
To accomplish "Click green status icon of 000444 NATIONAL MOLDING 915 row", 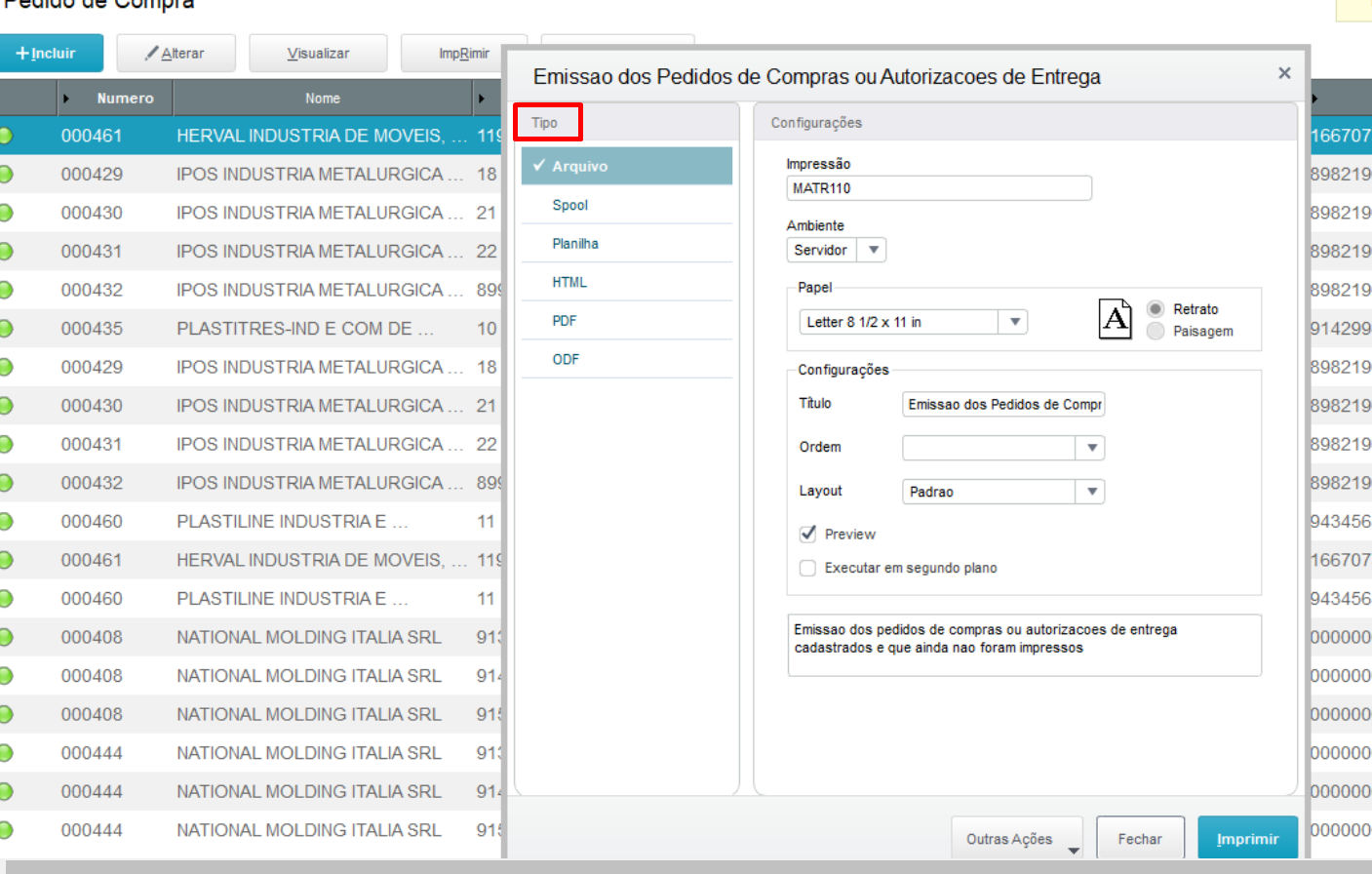I will pyautogui.click(x=6, y=830).
